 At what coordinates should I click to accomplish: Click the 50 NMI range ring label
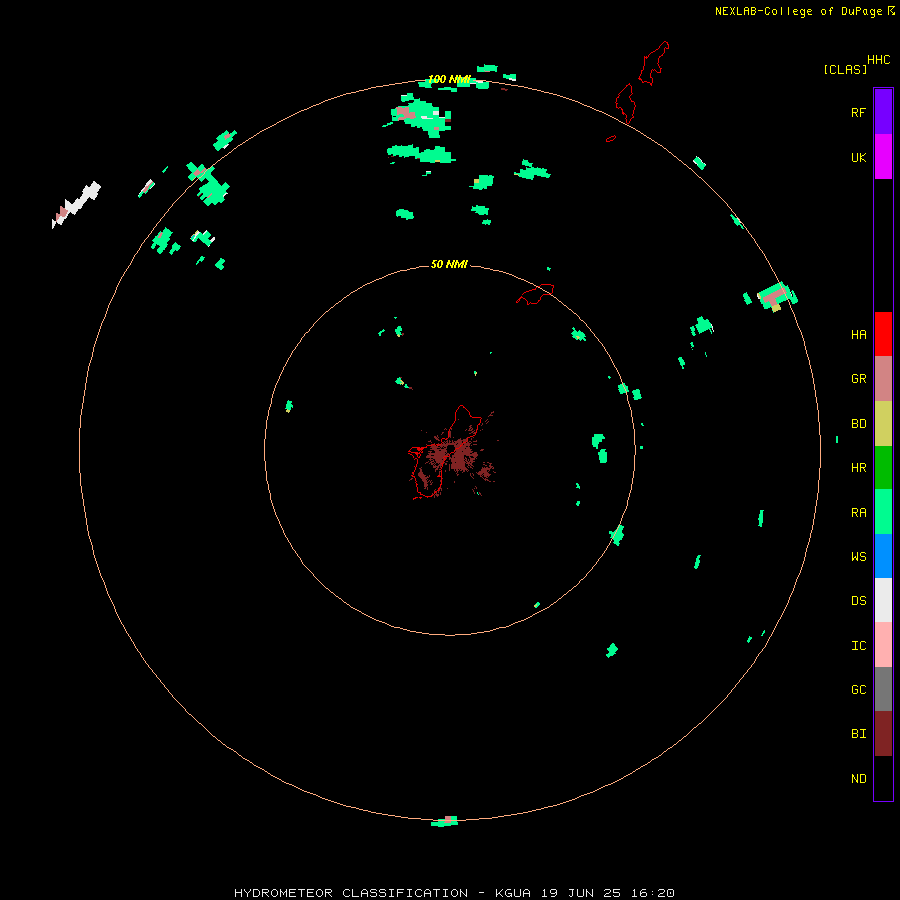click(449, 264)
